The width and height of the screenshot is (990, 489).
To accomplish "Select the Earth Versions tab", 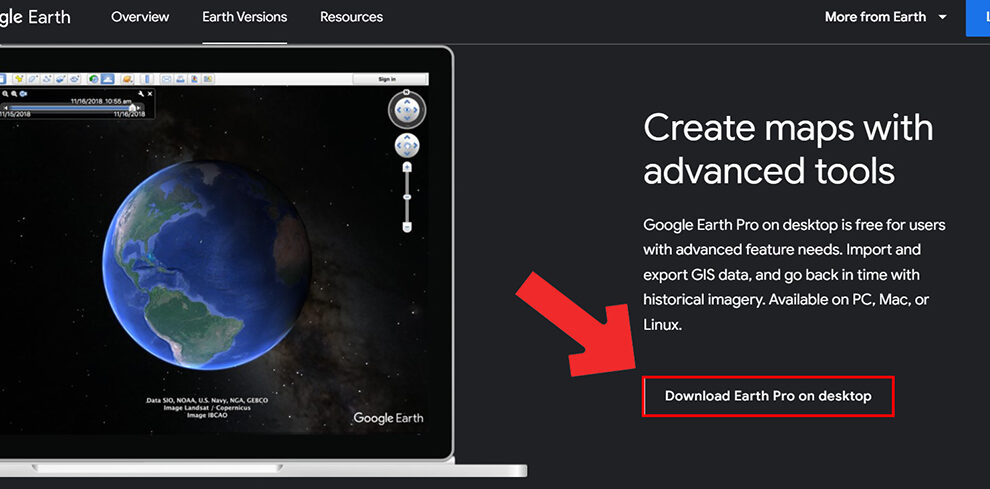I will [244, 17].
